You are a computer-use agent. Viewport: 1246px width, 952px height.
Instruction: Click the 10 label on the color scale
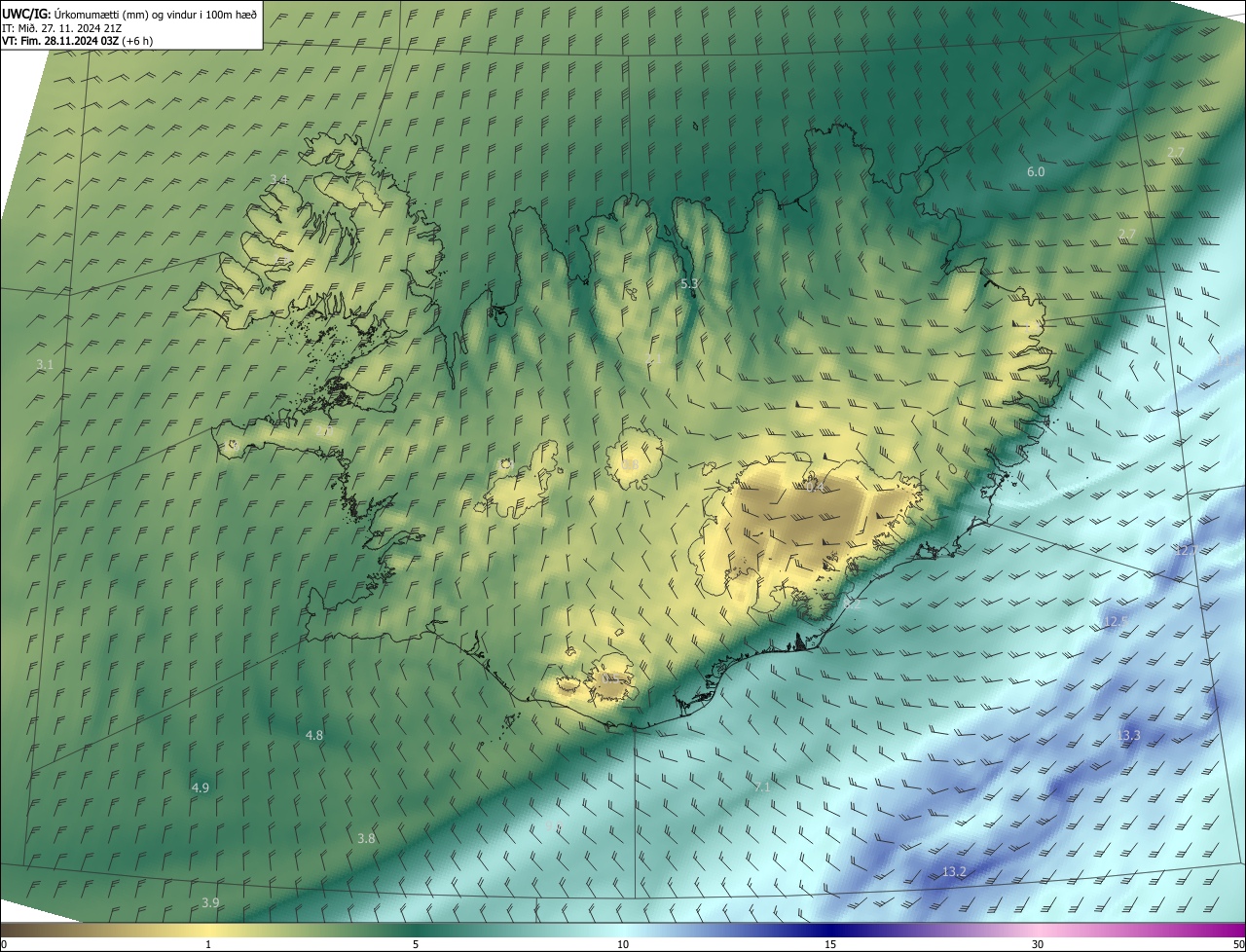(x=623, y=944)
